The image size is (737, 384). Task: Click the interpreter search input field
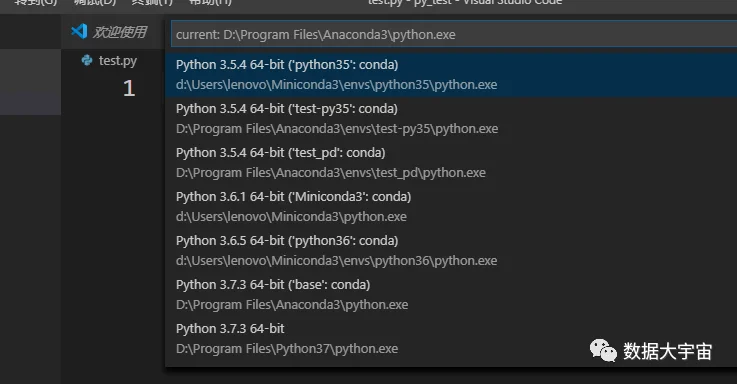[x=454, y=34]
